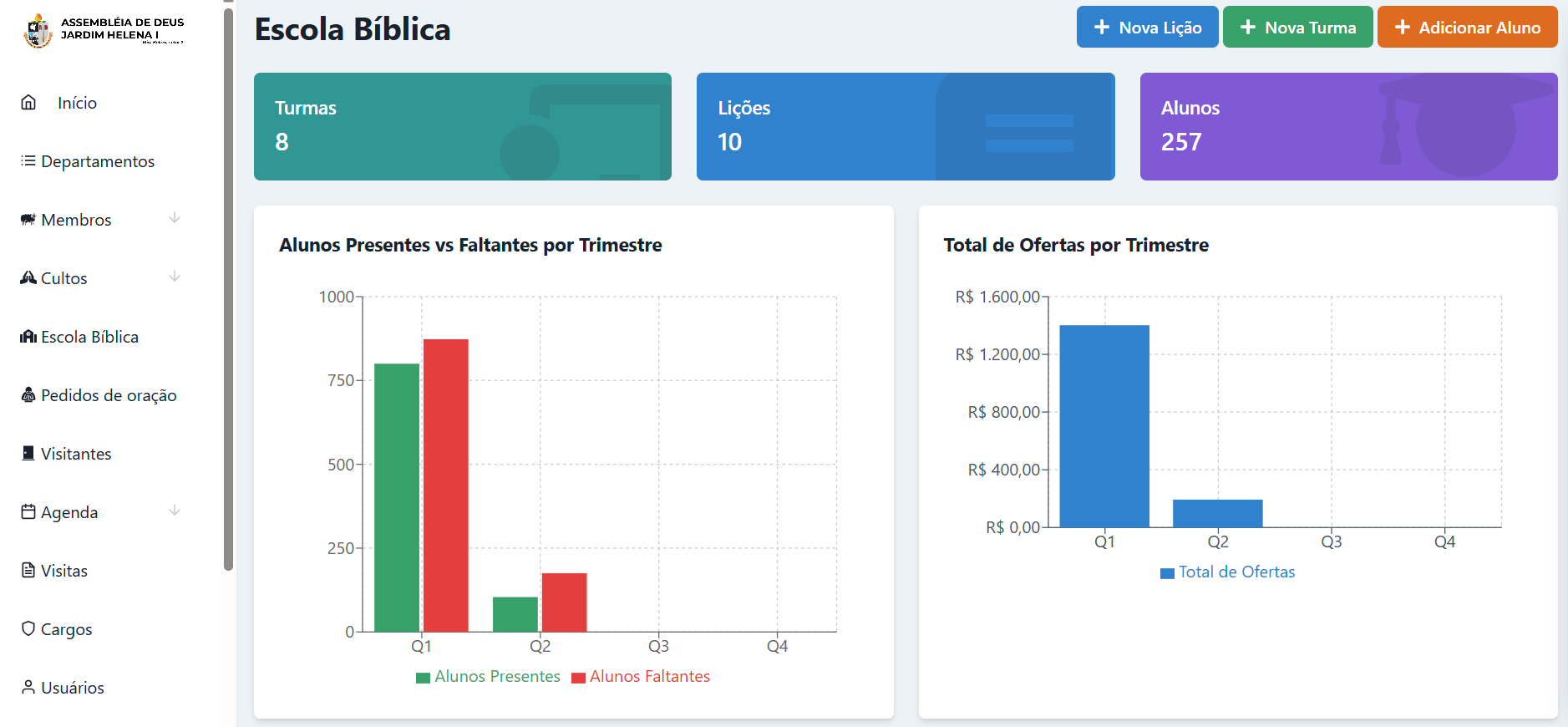The height and width of the screenshot is (727, 1568).
Task: Click the Cargos shield icon
Action: pyautogui.click(x=28, y=629)
